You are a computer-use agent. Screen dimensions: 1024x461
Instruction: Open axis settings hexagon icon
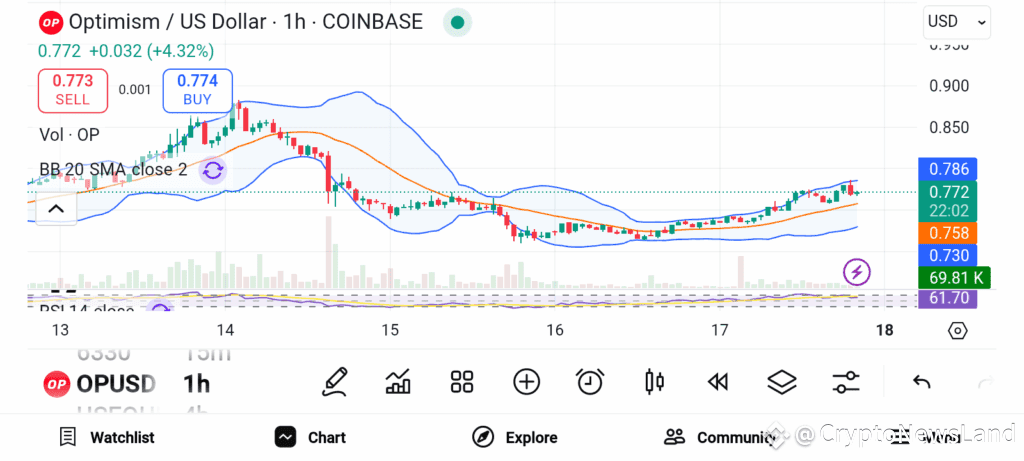(957, 331)
